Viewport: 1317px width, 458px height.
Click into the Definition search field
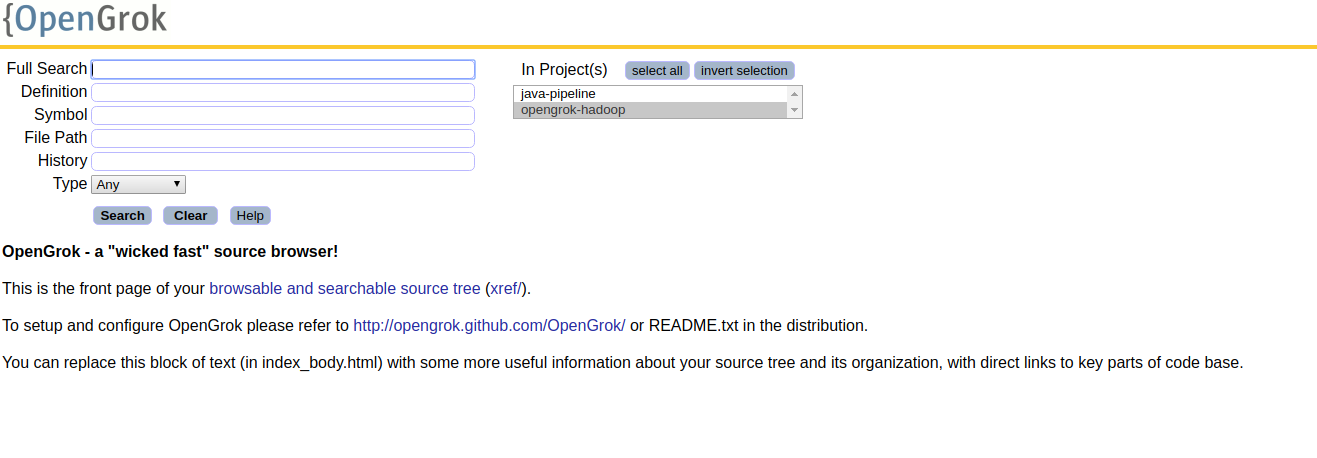pyautogui.click(x=283, y=92)
